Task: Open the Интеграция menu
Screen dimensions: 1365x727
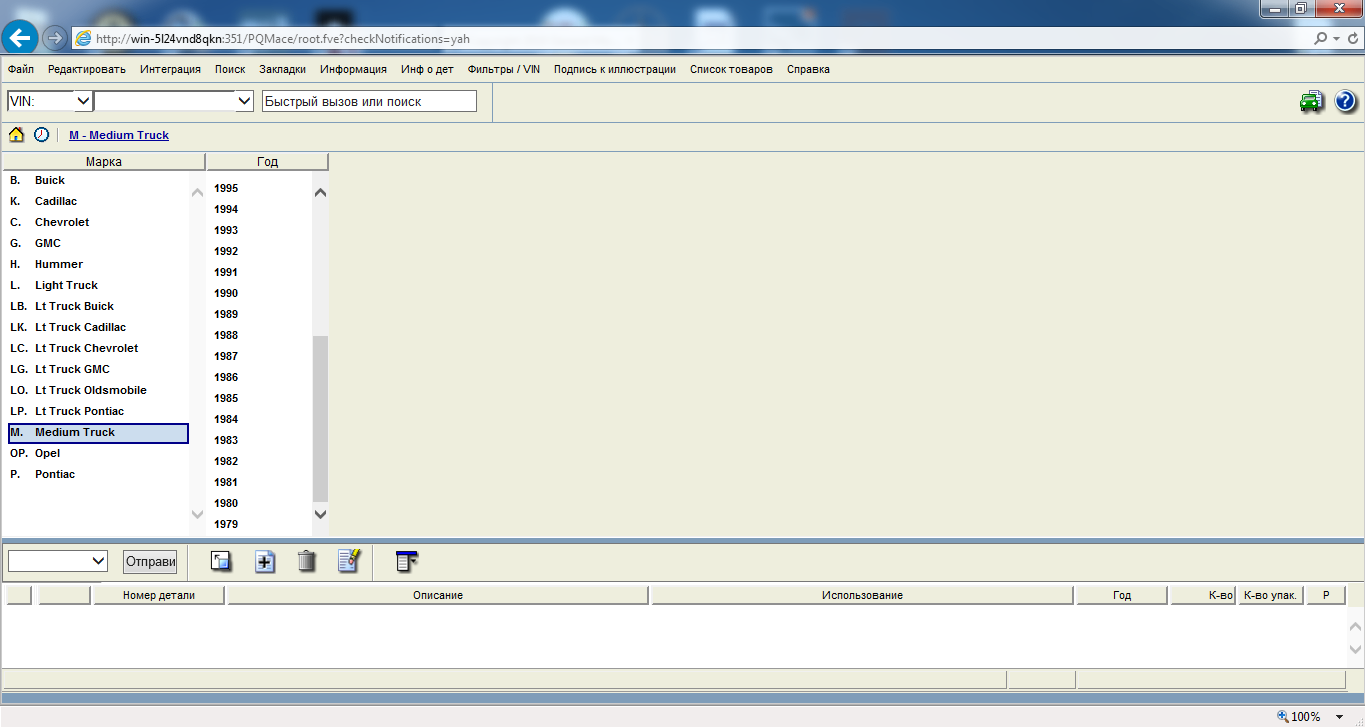Action: pos(171,69)
